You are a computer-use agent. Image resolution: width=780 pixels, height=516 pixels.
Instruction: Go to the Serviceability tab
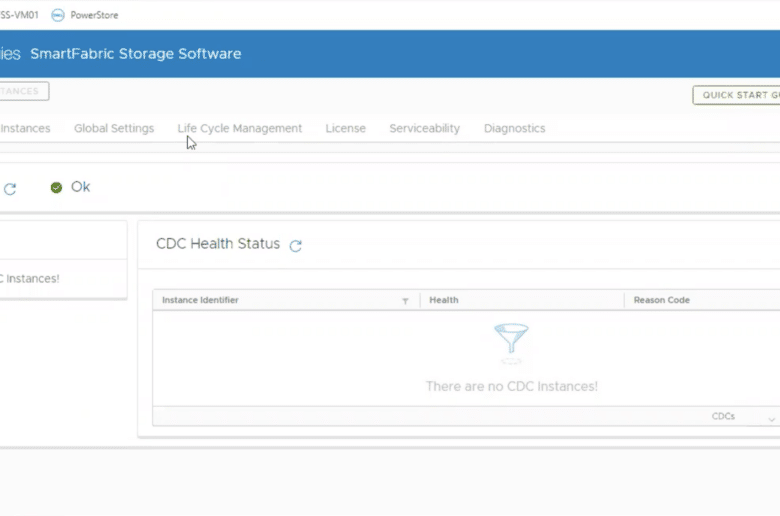[x=424, y=128]
